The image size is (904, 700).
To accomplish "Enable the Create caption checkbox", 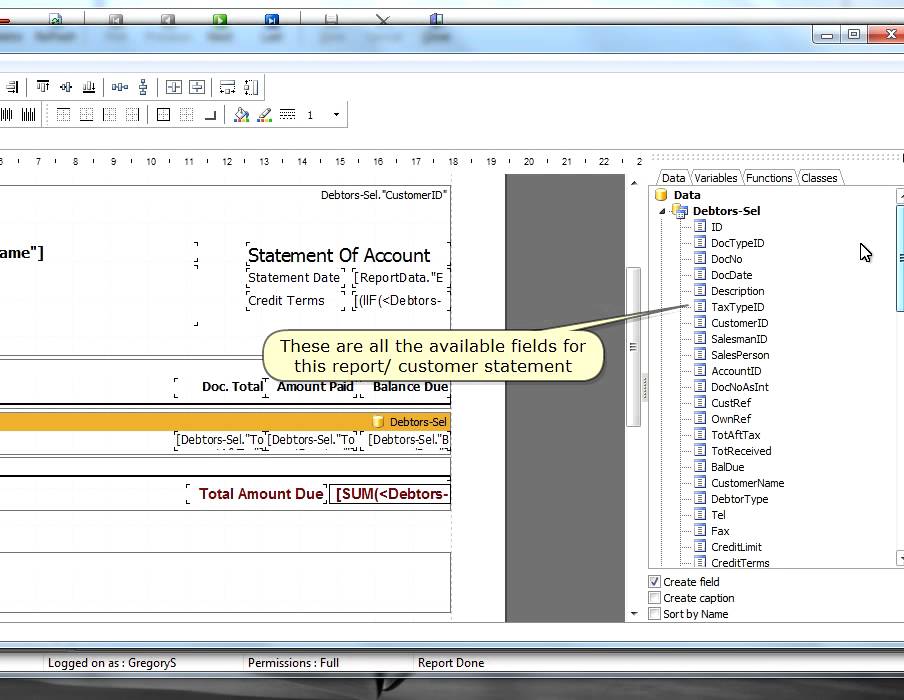I will tap(654, 598).
